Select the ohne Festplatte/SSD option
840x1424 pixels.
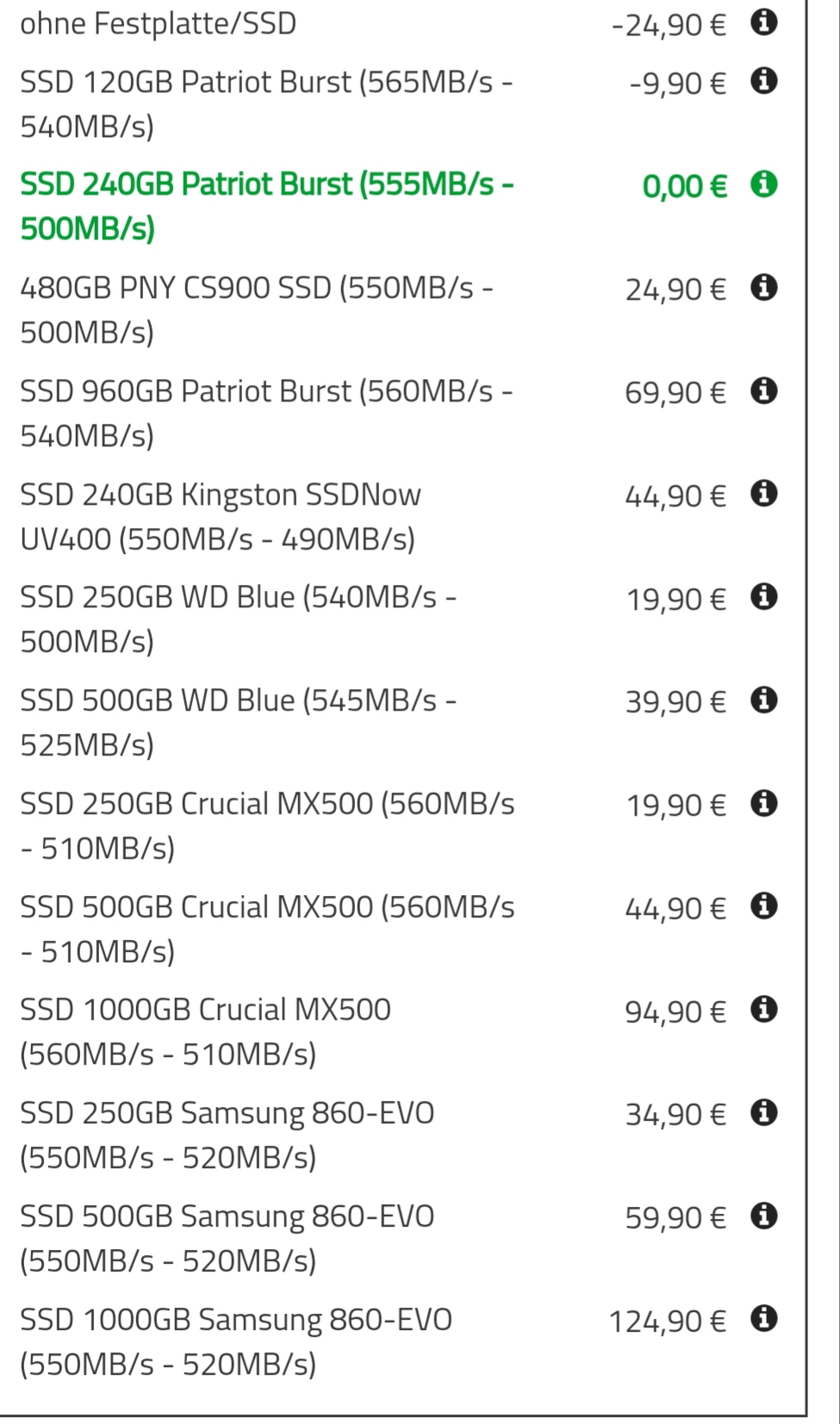[158, 23]
